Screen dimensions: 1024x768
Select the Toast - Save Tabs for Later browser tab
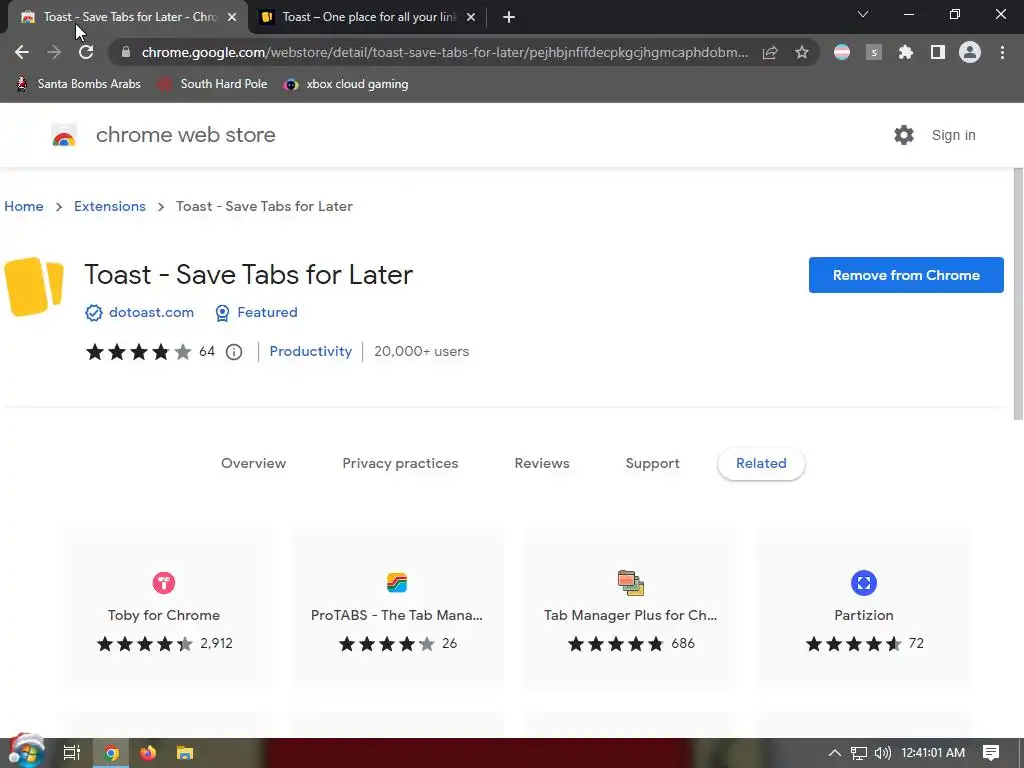[128, 17]
